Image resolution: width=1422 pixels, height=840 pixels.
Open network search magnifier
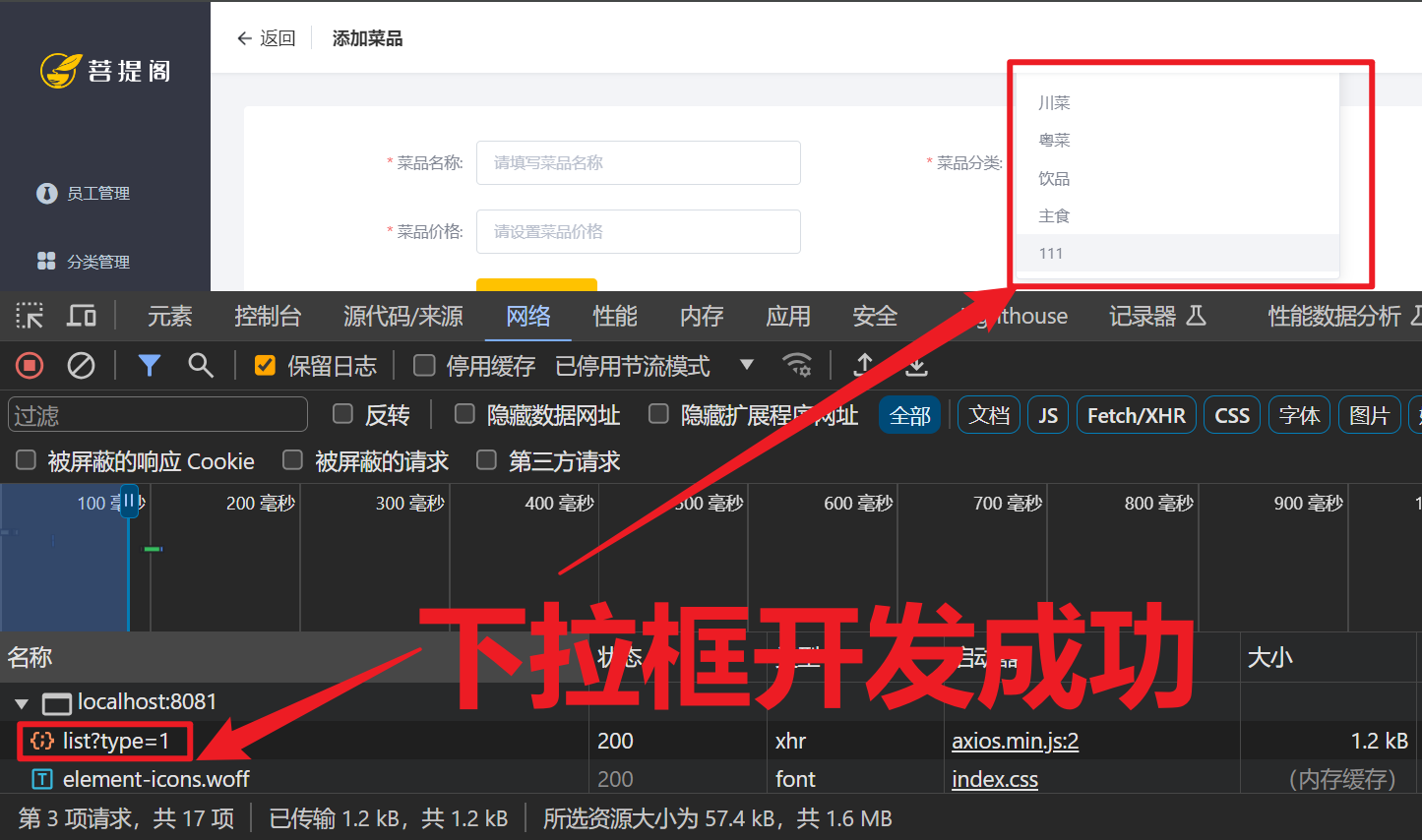click(x=201, y=366)
